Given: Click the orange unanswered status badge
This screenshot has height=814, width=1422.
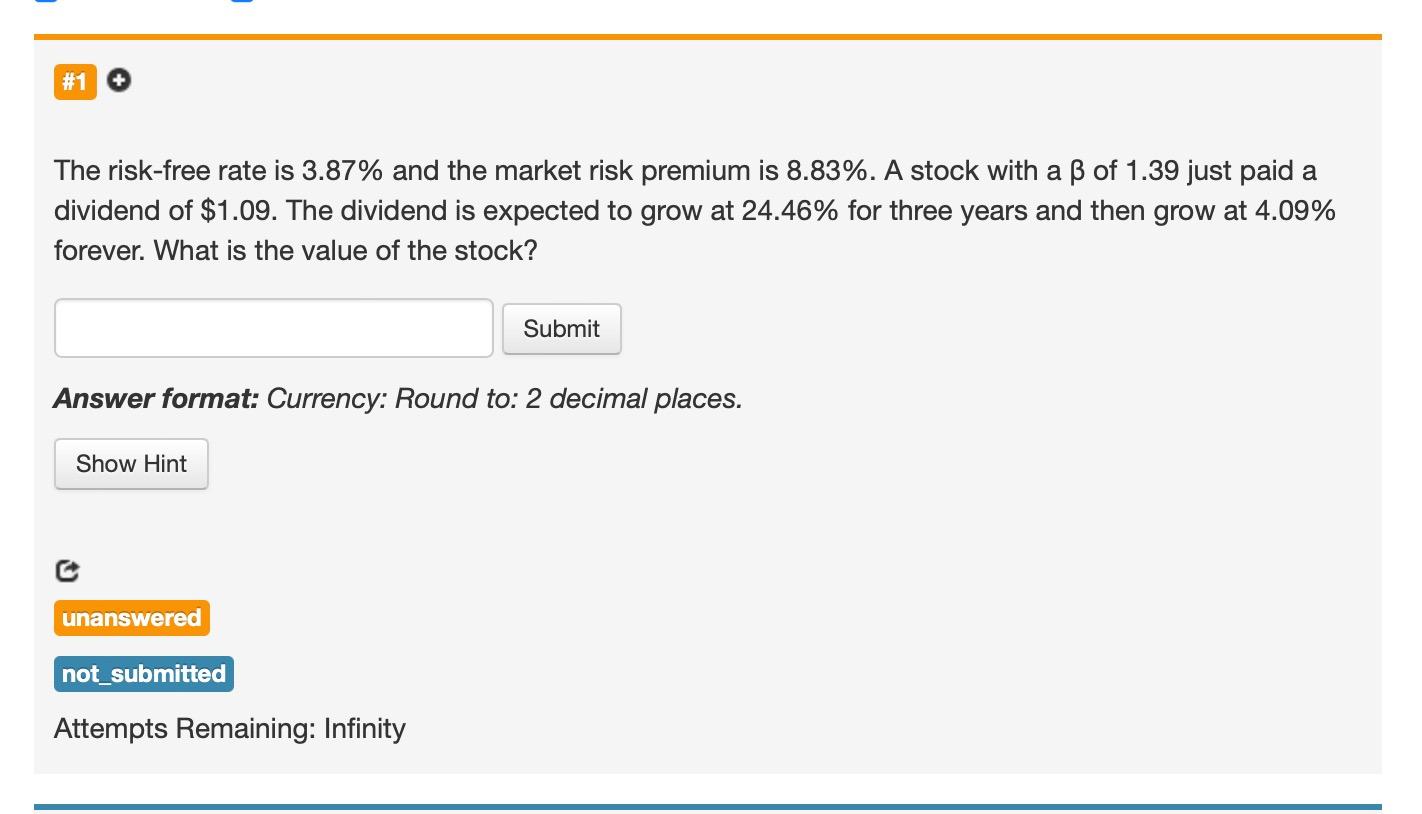Looking at the screenshot, I should point(131,617).
